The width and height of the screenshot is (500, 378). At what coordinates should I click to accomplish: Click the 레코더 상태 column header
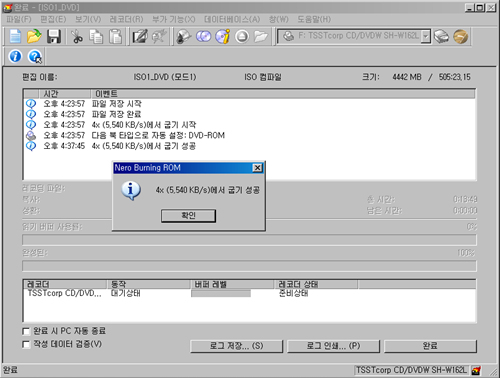pyautogui.click(x=316, y=284)
